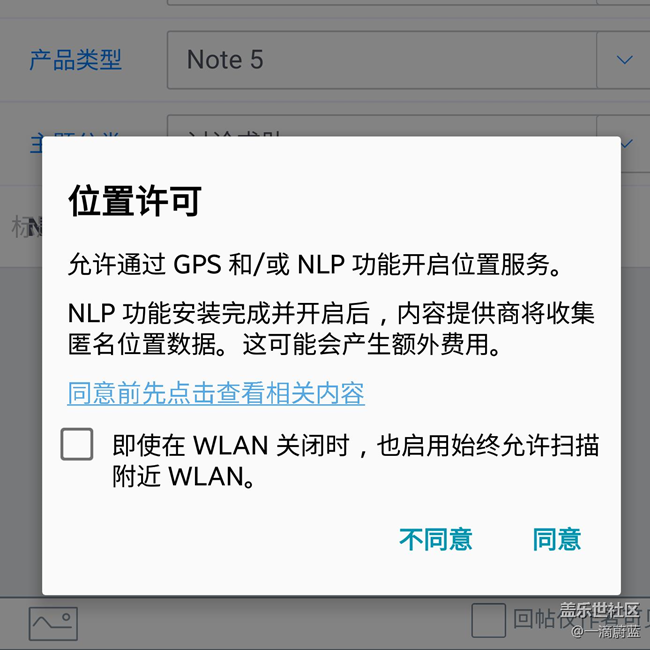Image resolution: width=650 pixels, height=650 pixels.
Task: Tap the 即使在 WLAN 关闭时 checkbox label text
Action: click(356, 461)
